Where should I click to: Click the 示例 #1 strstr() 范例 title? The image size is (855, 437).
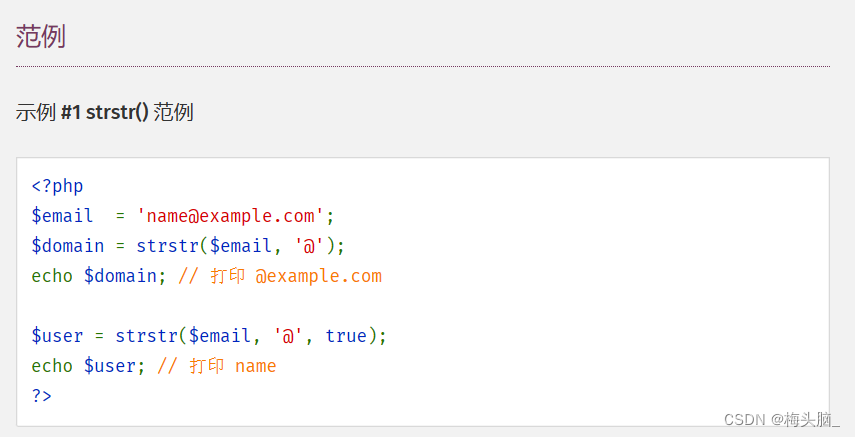[104, 112]
